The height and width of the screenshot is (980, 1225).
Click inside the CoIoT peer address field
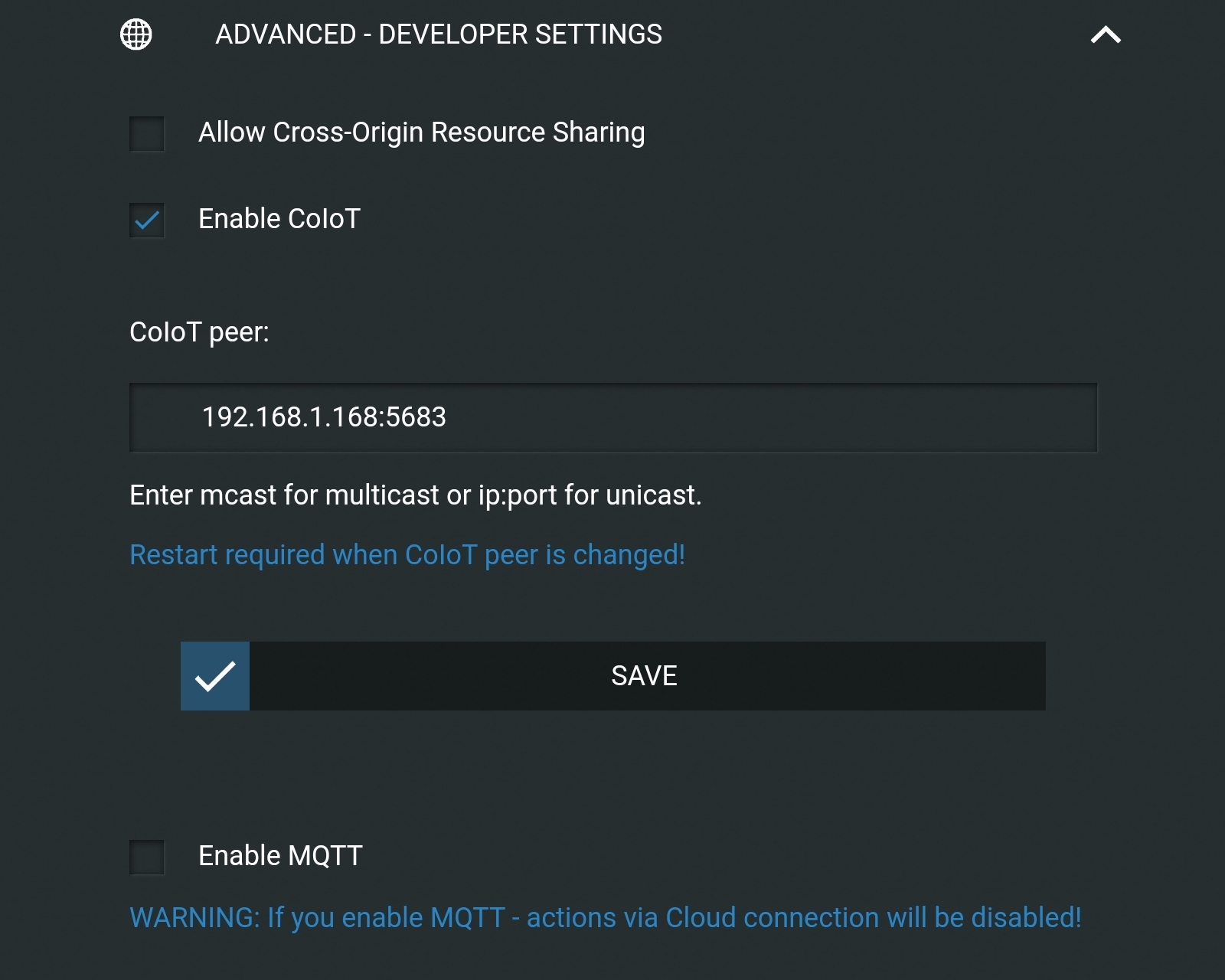tap(612, 416)
